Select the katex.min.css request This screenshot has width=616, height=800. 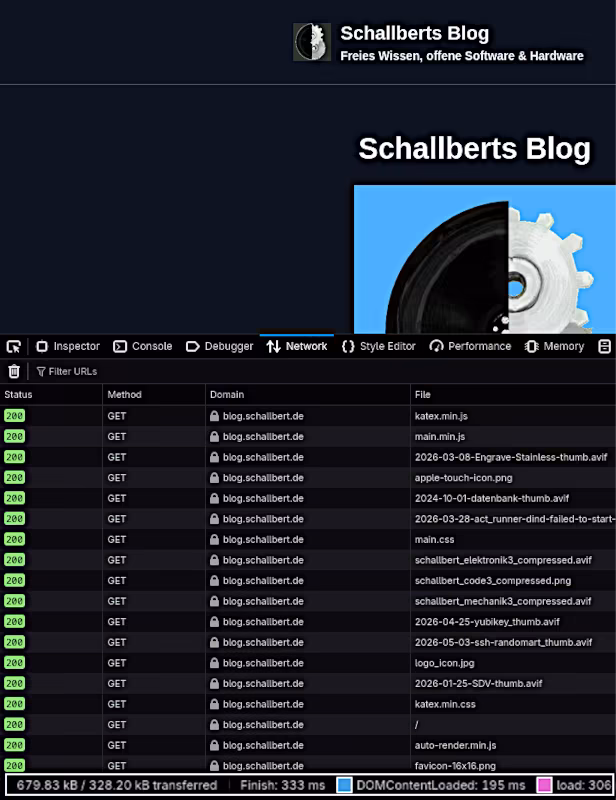[x=308, y=704]
